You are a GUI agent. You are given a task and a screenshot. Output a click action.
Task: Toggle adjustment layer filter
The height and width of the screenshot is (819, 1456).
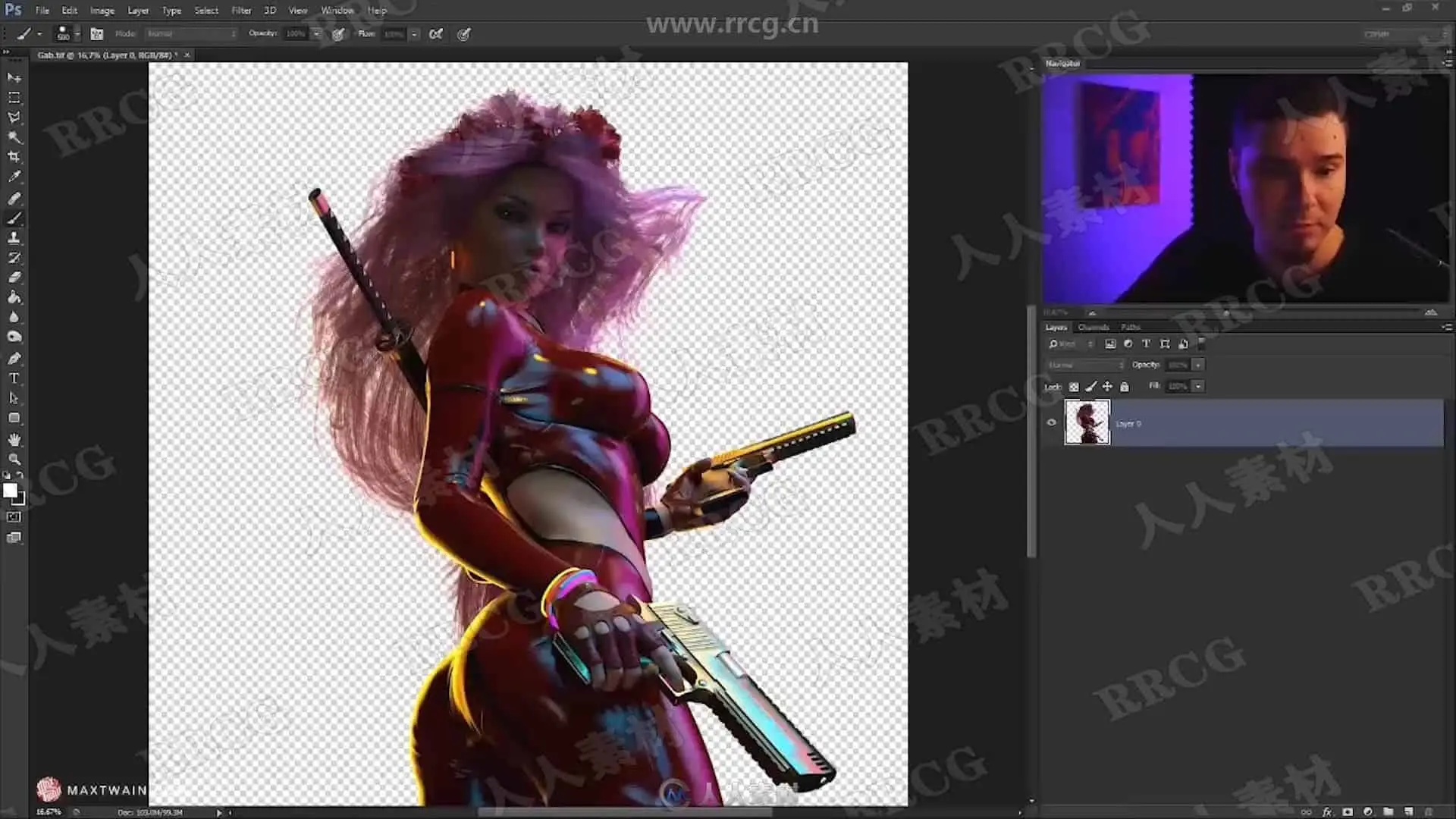click(x=1128, y=344)
